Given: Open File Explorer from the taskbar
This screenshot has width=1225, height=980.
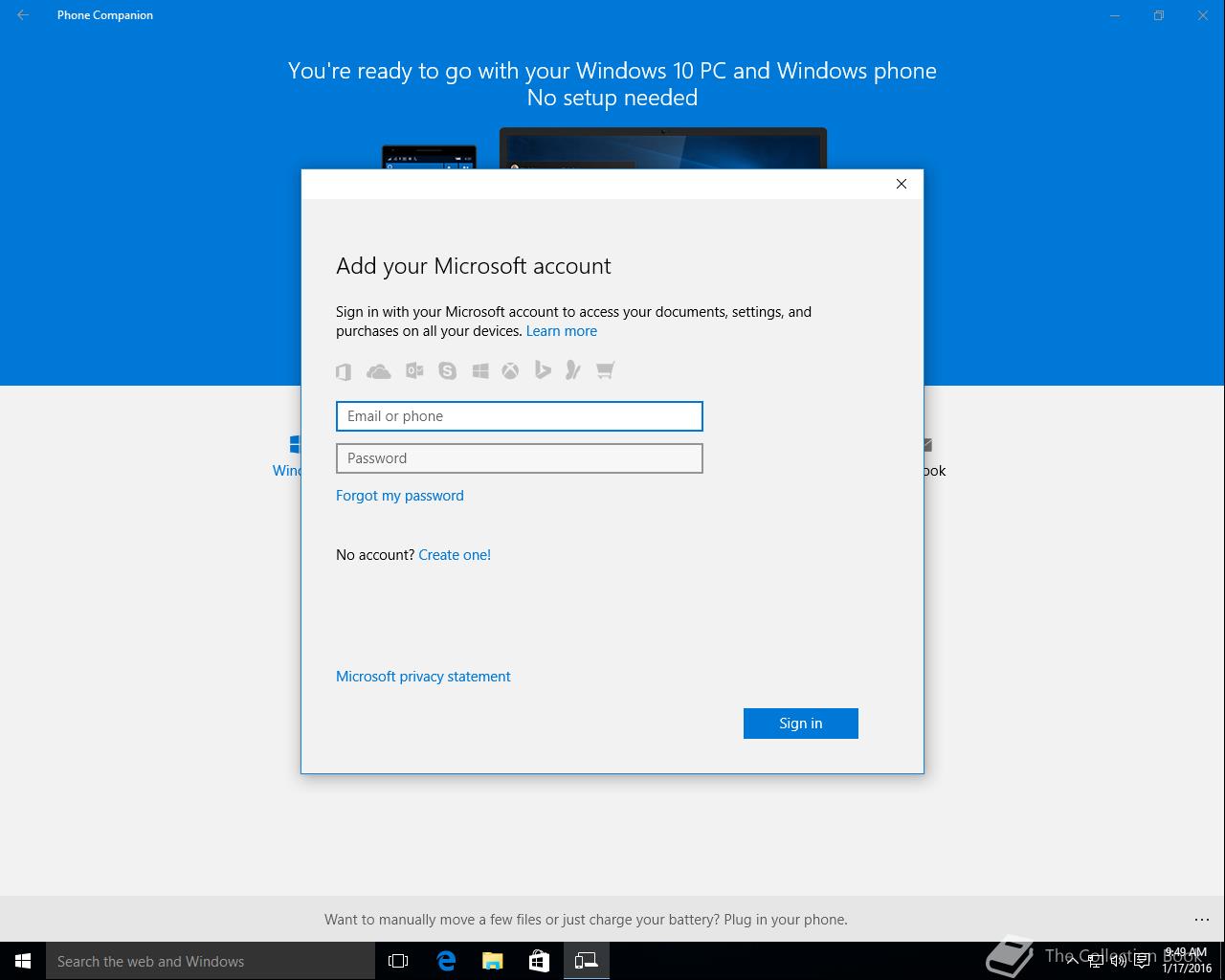Looking at the screenshot, I should 492,961.
